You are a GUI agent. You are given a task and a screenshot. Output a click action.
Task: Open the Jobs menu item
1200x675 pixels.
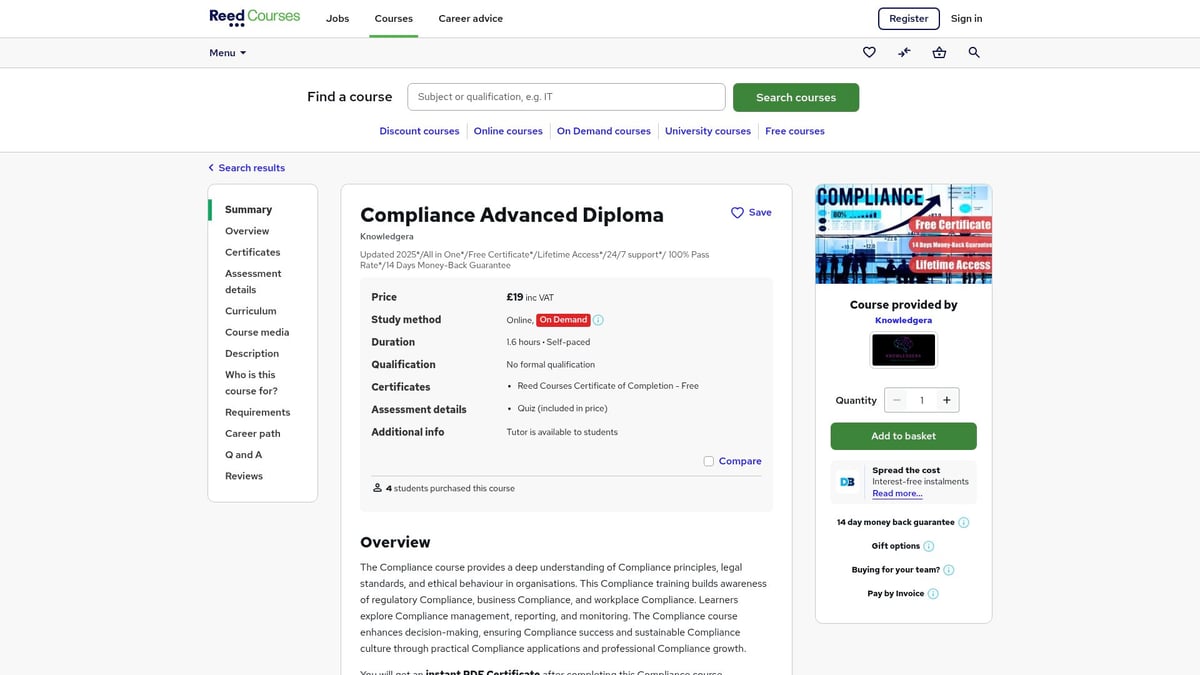(x=337, y=18)
